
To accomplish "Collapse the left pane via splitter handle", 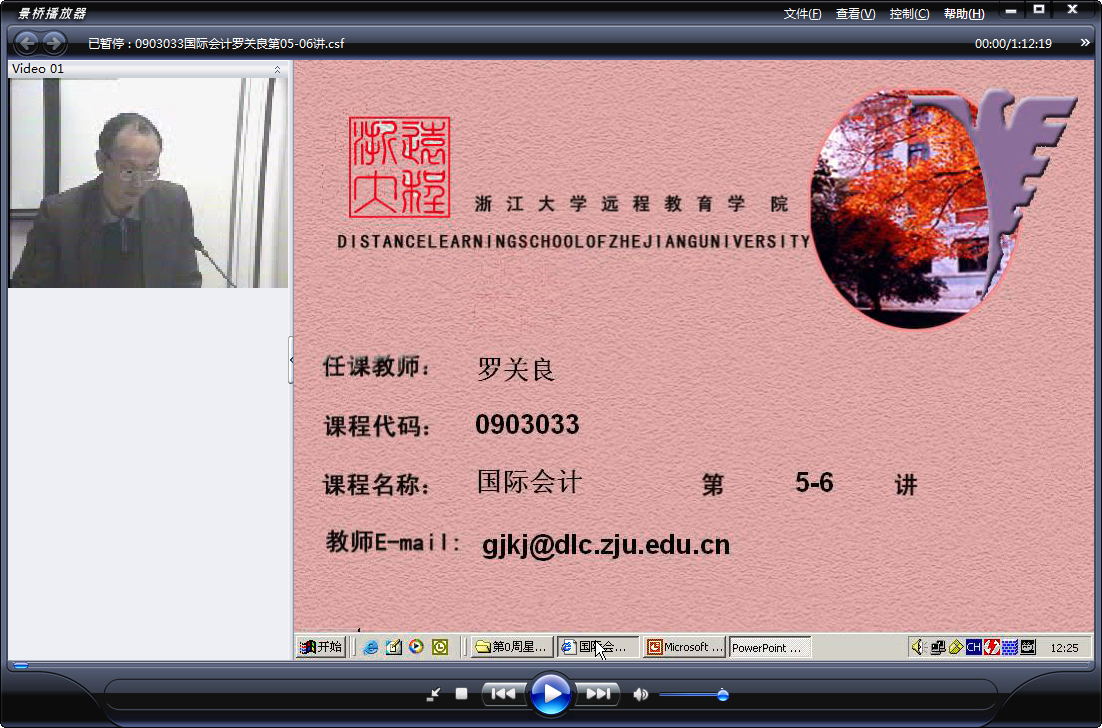I will click(x=291, y=360).
